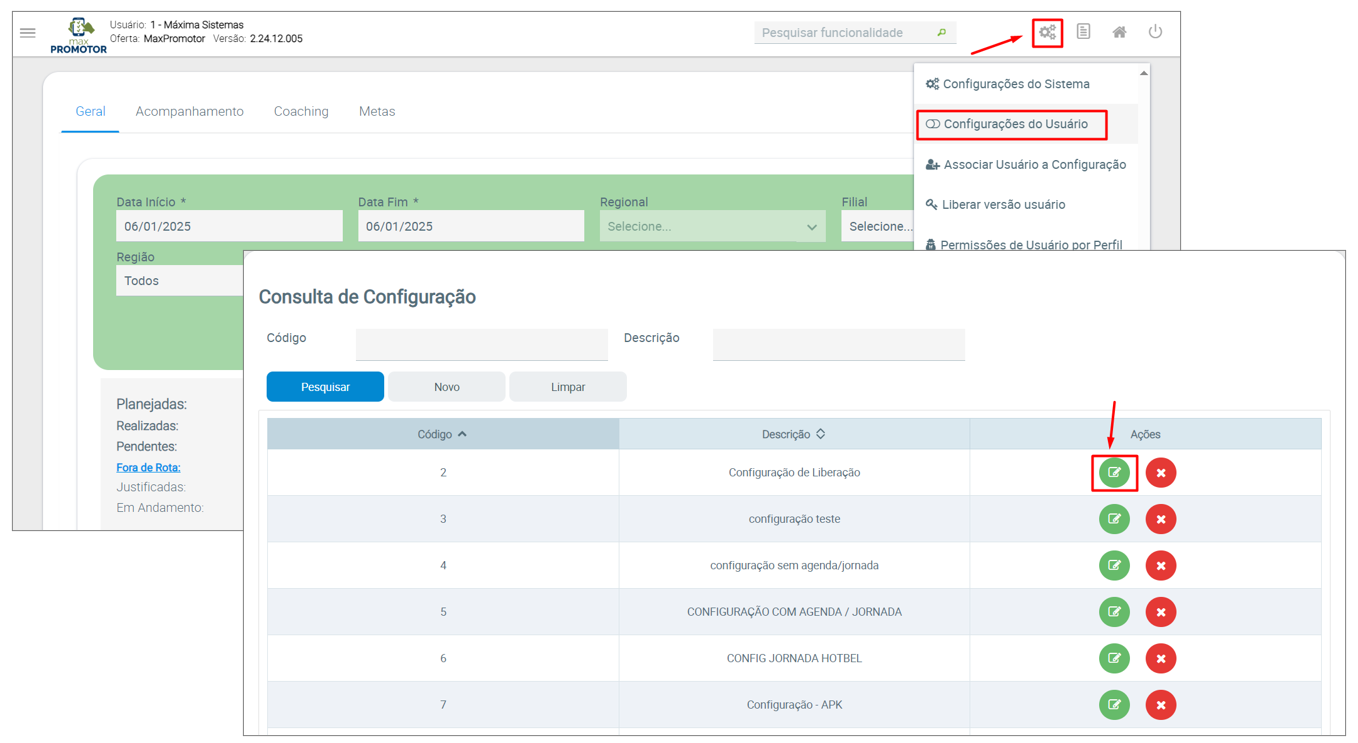Image resolution: width=1358 pixels, height=743 pixels.
Task: Go to home via house icon
Action: click(x=1119, y=32)
